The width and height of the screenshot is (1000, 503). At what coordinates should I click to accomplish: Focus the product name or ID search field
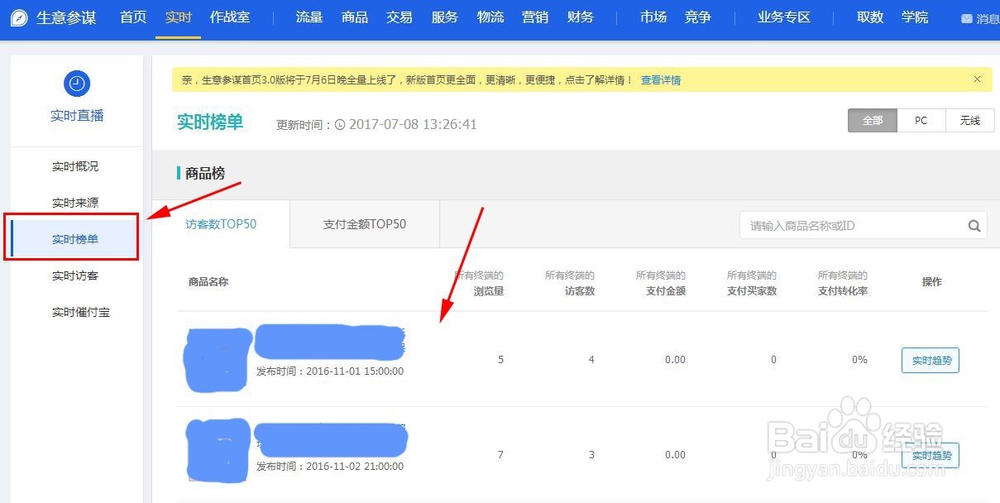[x=864, y=226]
